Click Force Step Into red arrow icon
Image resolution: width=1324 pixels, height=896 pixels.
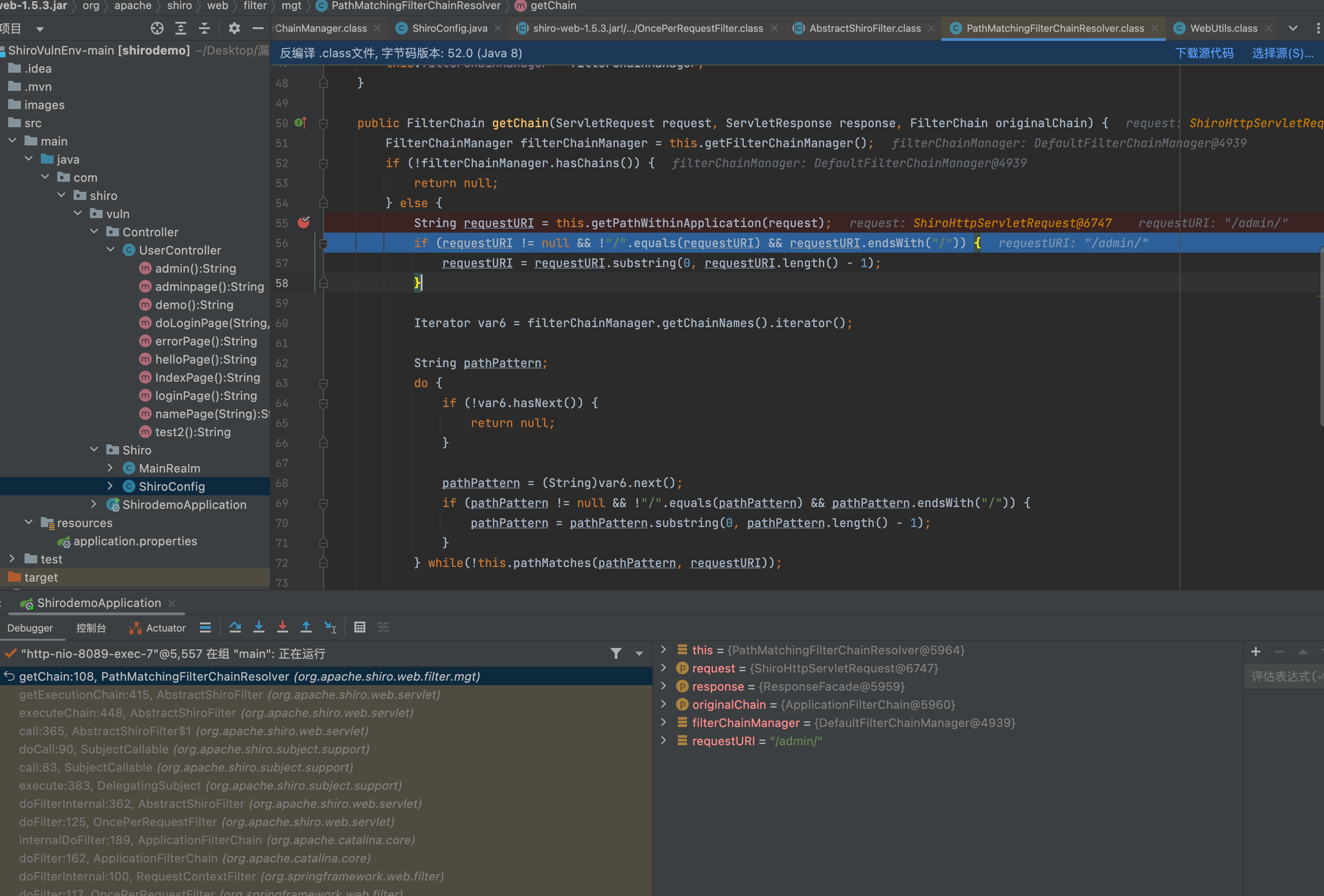(x=282, y=627)
